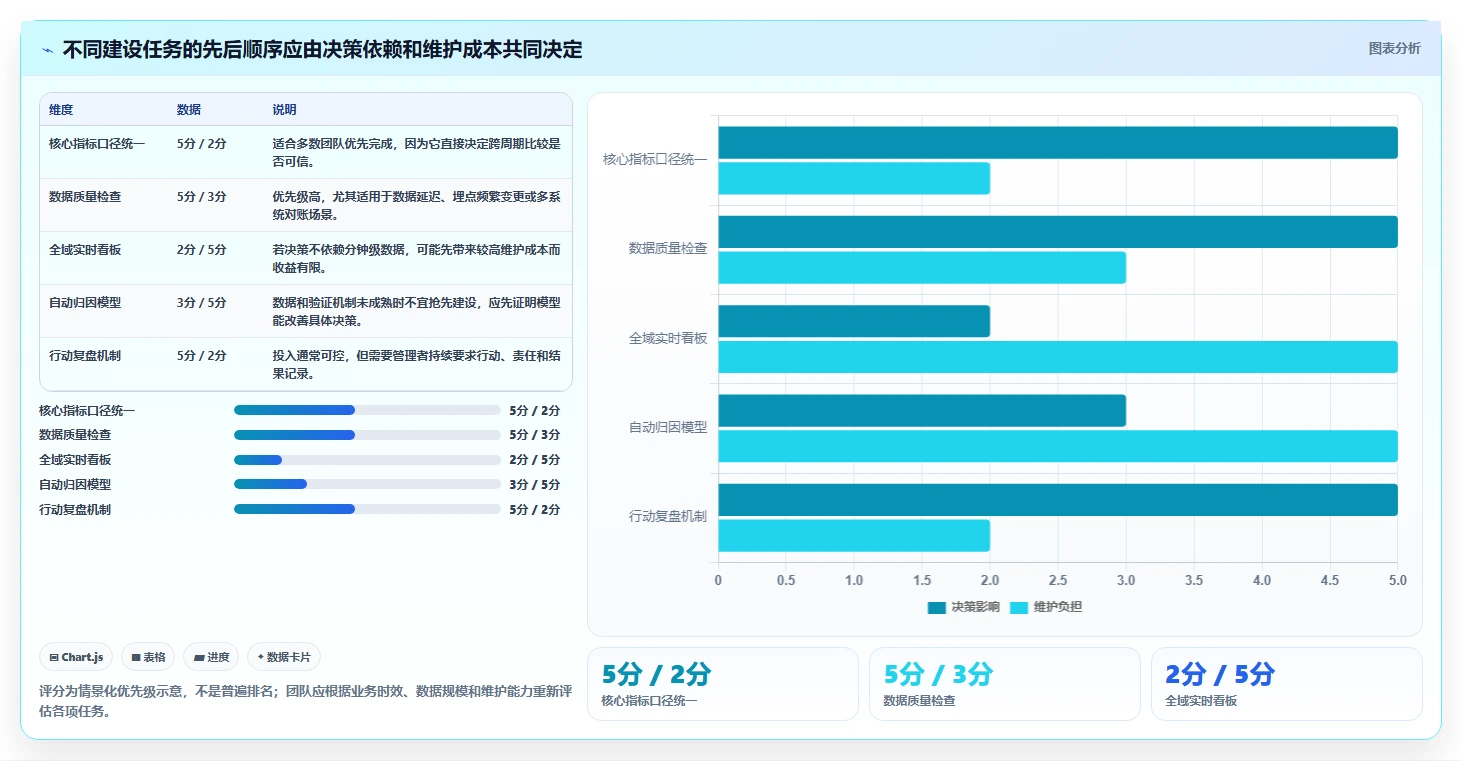Select 全域实时看板 table row cell
1462x761 pixels.
(x=85, y=250)
